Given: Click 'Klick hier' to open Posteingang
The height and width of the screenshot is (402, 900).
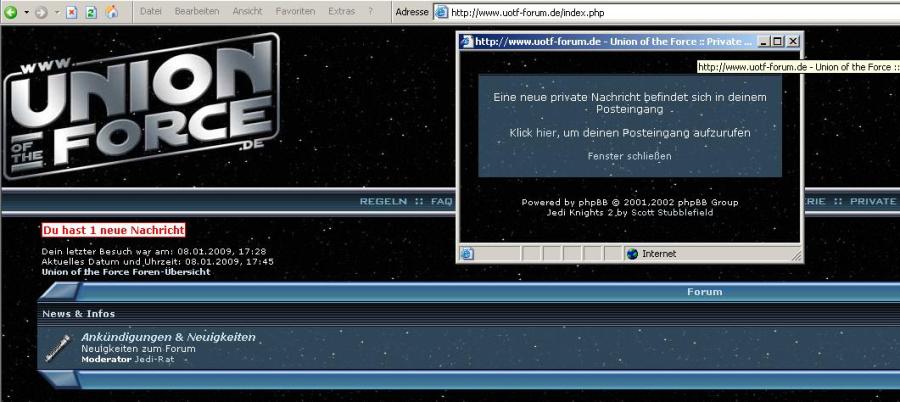Looking at the screenshot, I should click(x=629, y=132).
